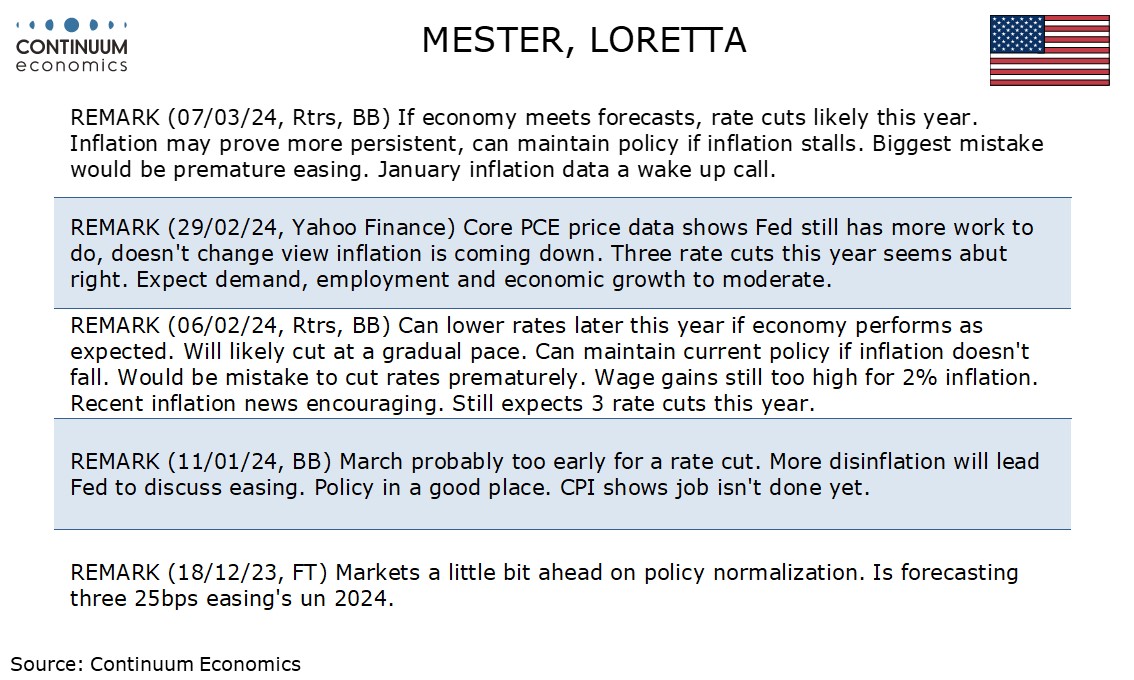The height and width of the screenshot is (680, 1134).
Task: Click the word 'economics' under the Continuum logo
Action: 72,65
